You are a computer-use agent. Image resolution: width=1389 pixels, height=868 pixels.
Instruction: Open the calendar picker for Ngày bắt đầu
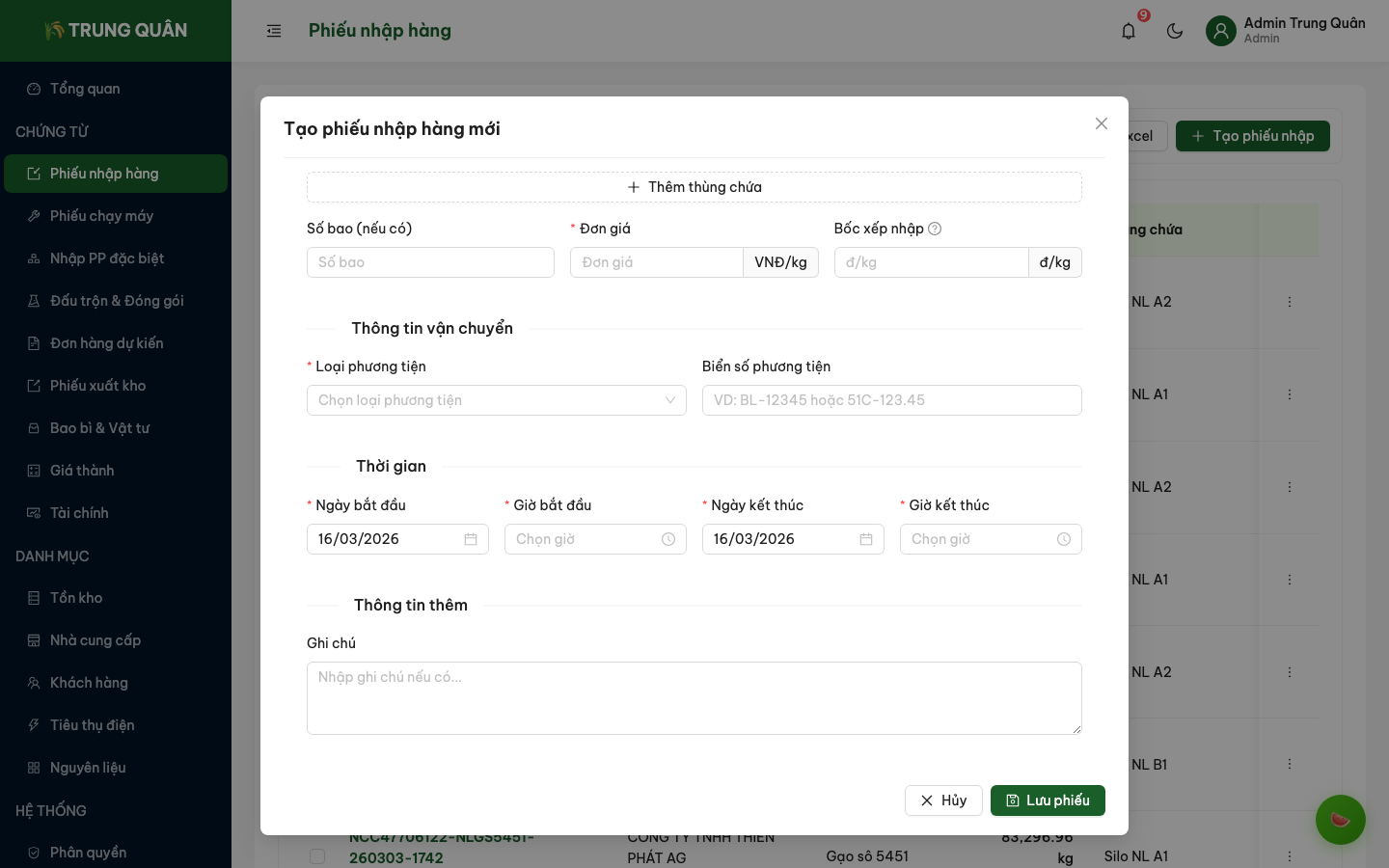[x=471, y=539]
